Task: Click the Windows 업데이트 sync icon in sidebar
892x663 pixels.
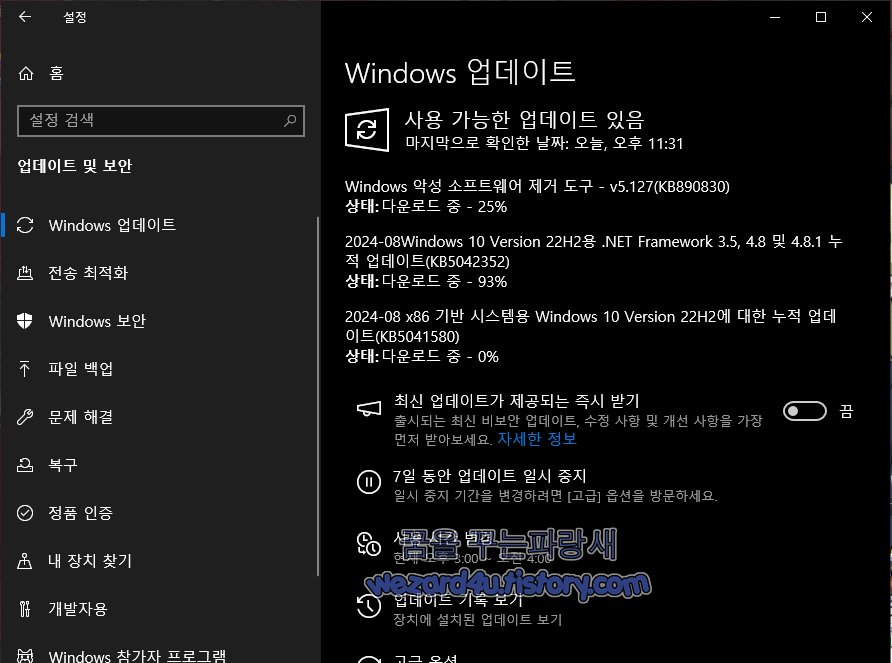Action: coord(25,225)
